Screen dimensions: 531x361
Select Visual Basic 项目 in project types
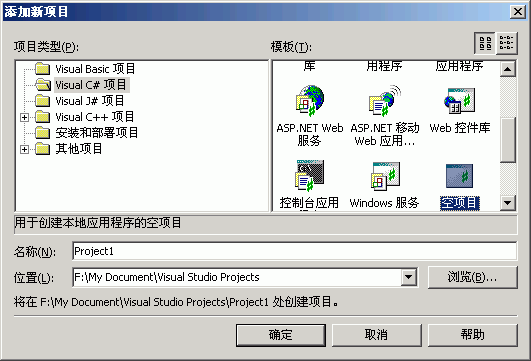pyautogui.click(x=95, y=69)
